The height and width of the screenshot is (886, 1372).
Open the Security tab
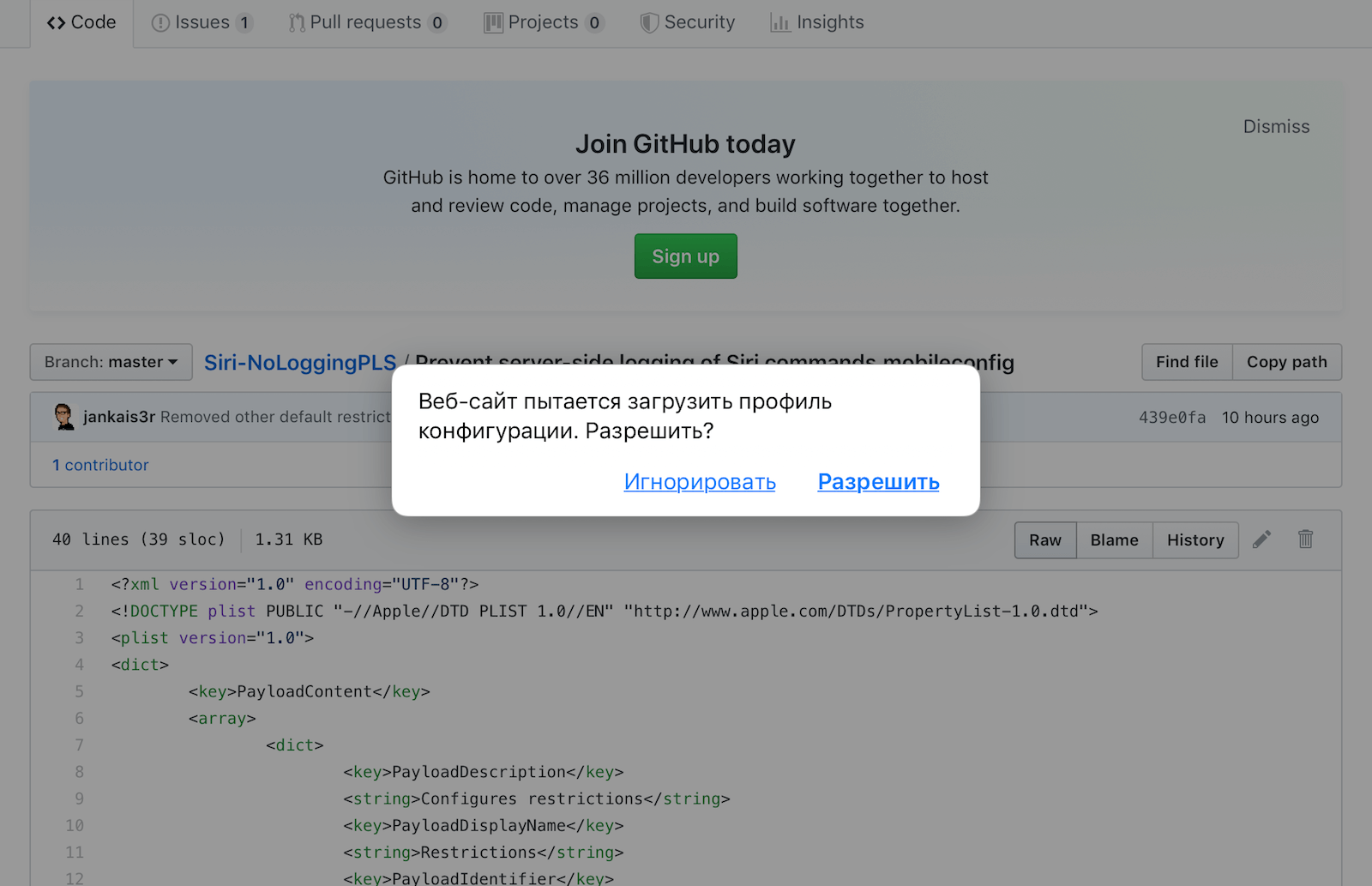click(x=688, y=22)
